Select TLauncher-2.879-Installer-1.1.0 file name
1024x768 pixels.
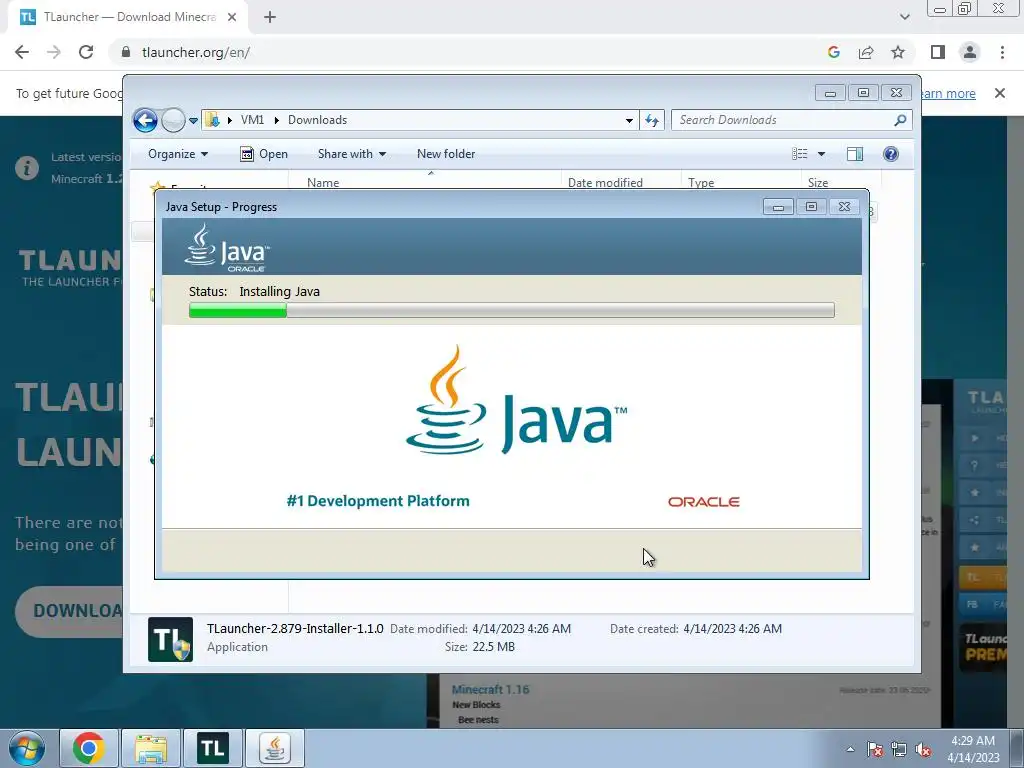(x=295, y=629)
